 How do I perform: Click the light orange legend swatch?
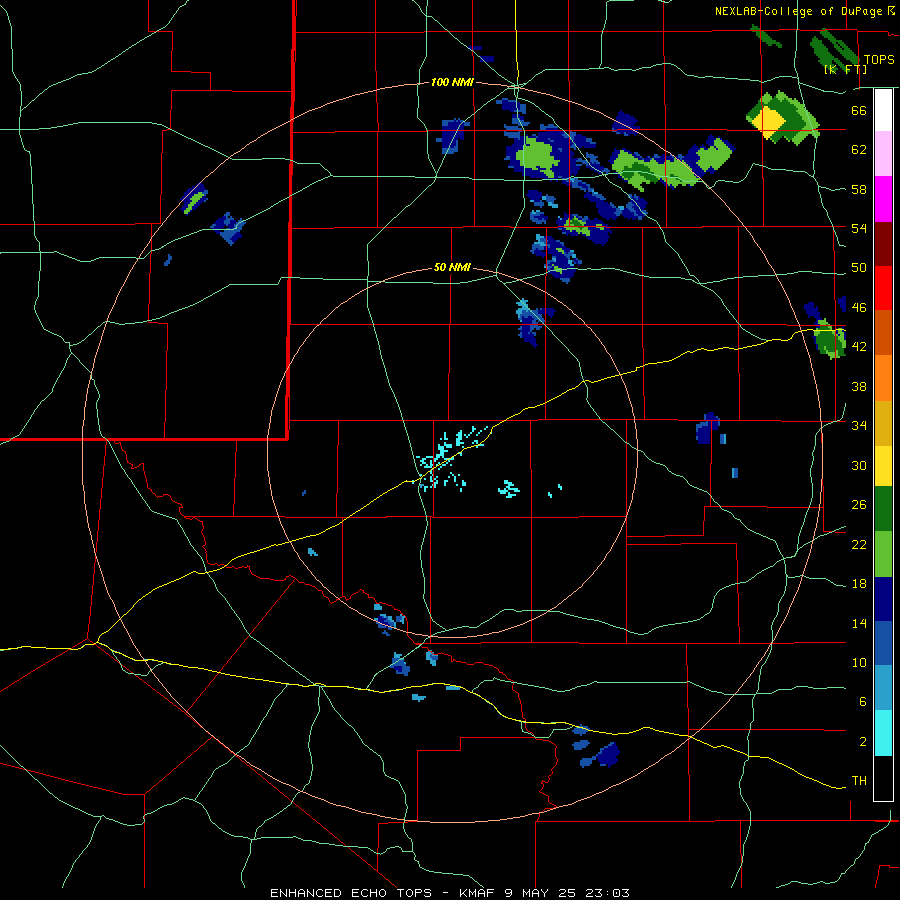tap(883, 378)
